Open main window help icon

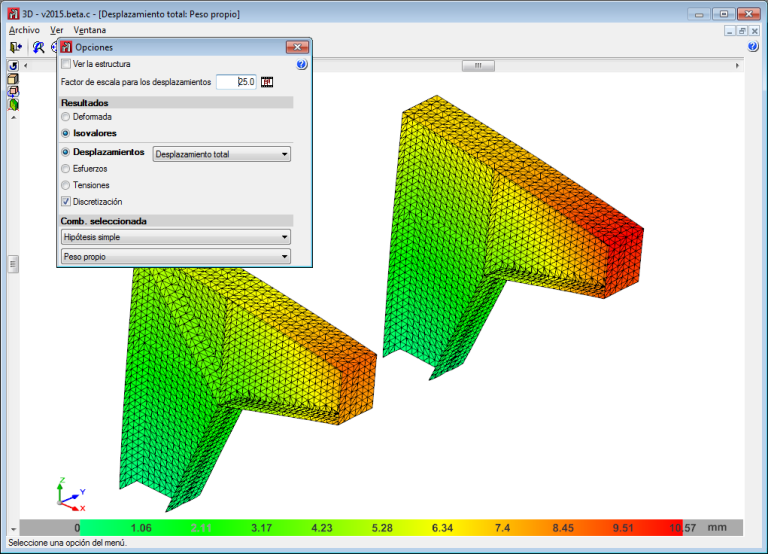[x=753, y=47]
